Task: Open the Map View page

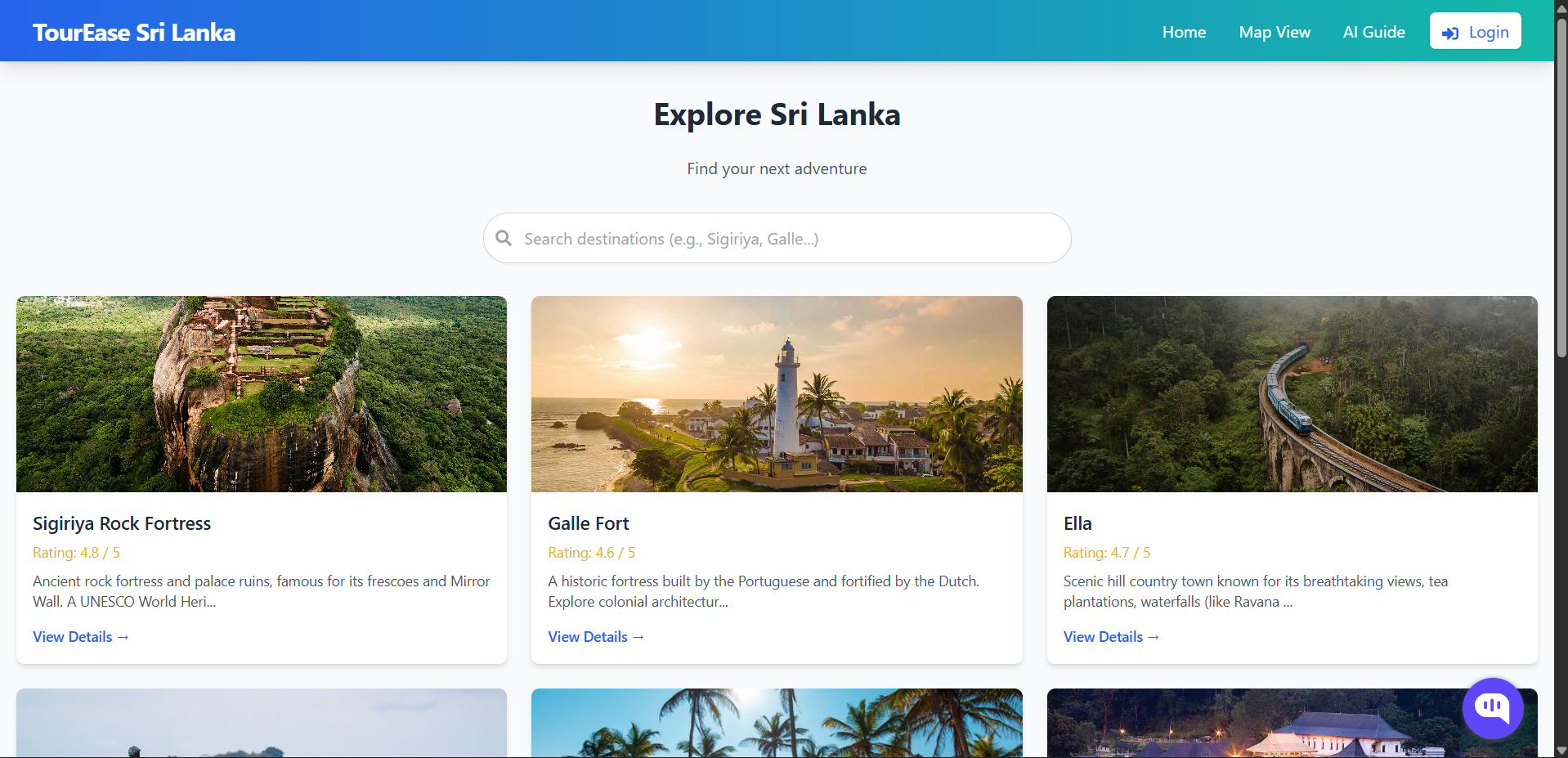Action: point(1275,32)
